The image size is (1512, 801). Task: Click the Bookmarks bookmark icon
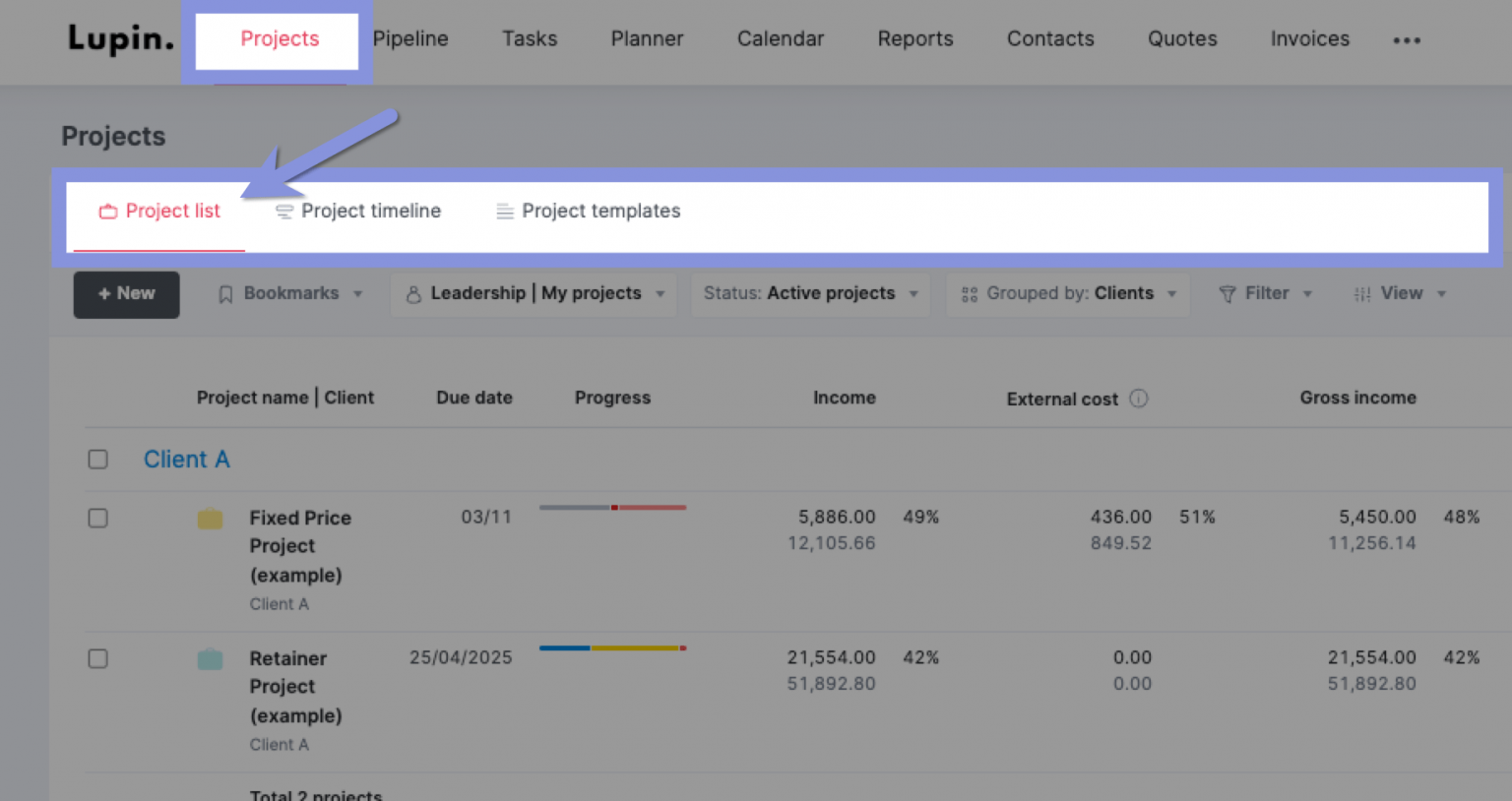(x=226, y=293)
